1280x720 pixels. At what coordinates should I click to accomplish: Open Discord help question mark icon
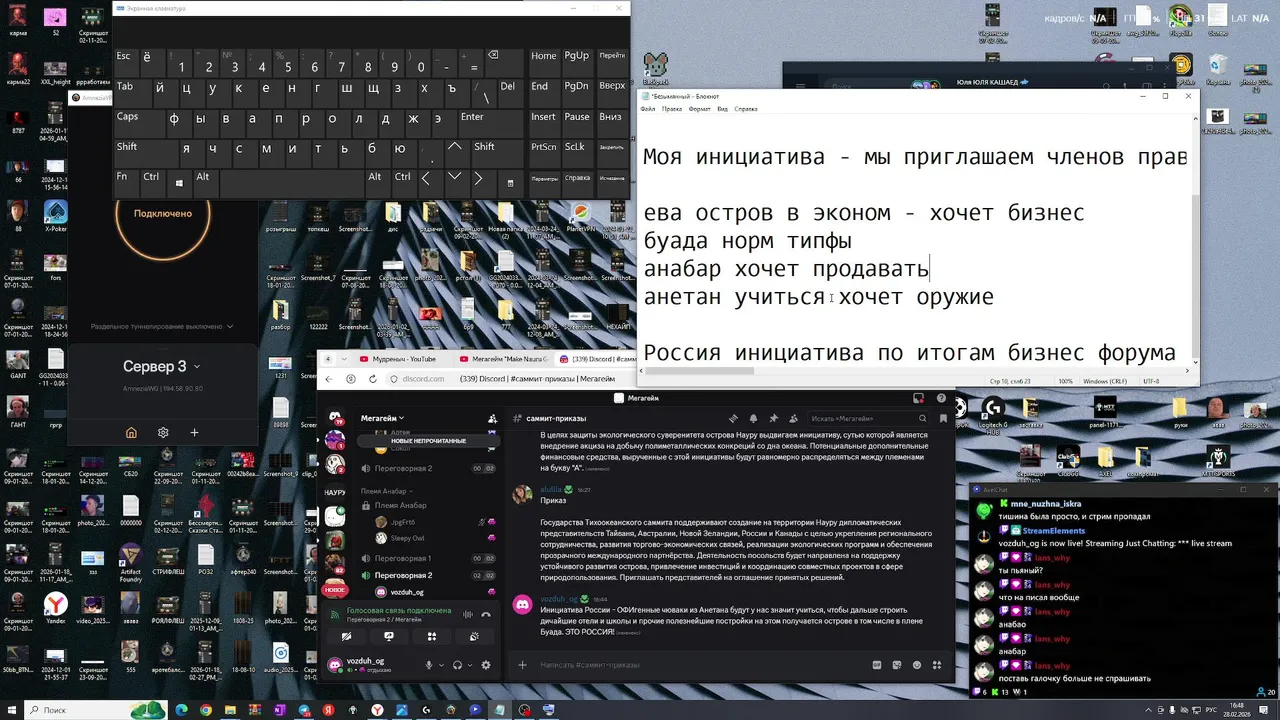(x=941, y=398)
